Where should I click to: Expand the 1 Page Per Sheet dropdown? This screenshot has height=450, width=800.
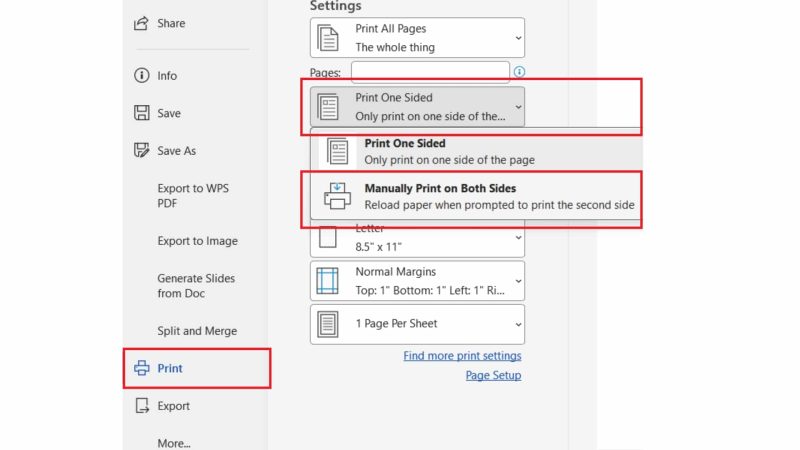(417, 324)
